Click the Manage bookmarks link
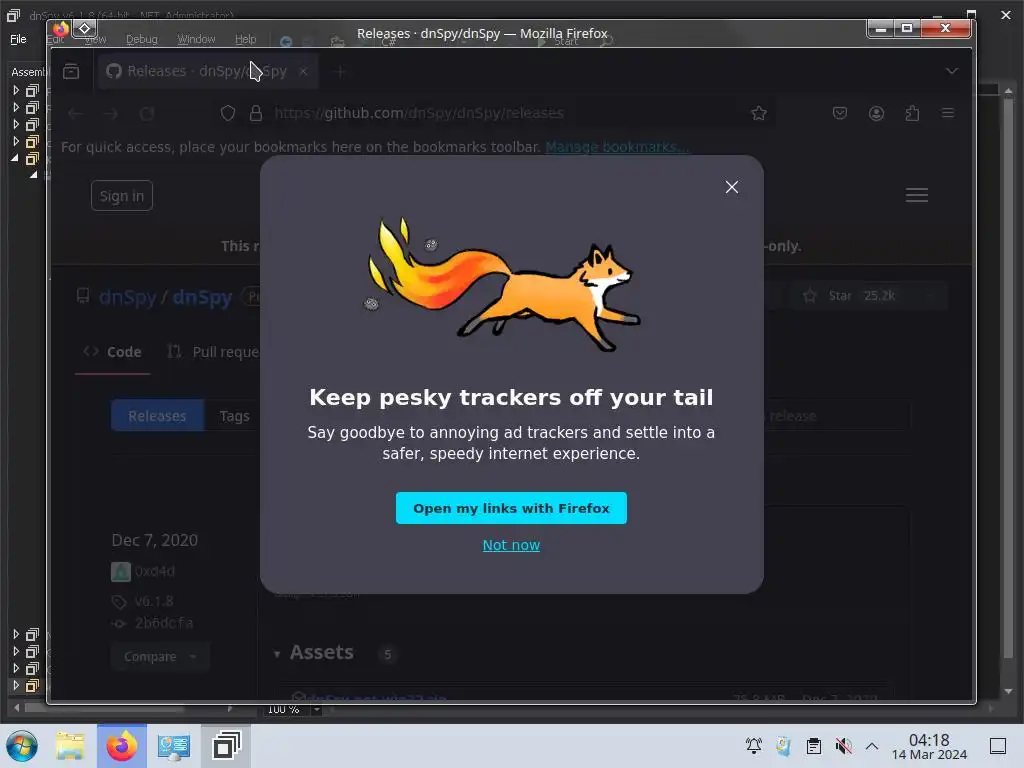Viewport: 1024px width, 768px height. [616, 147]
